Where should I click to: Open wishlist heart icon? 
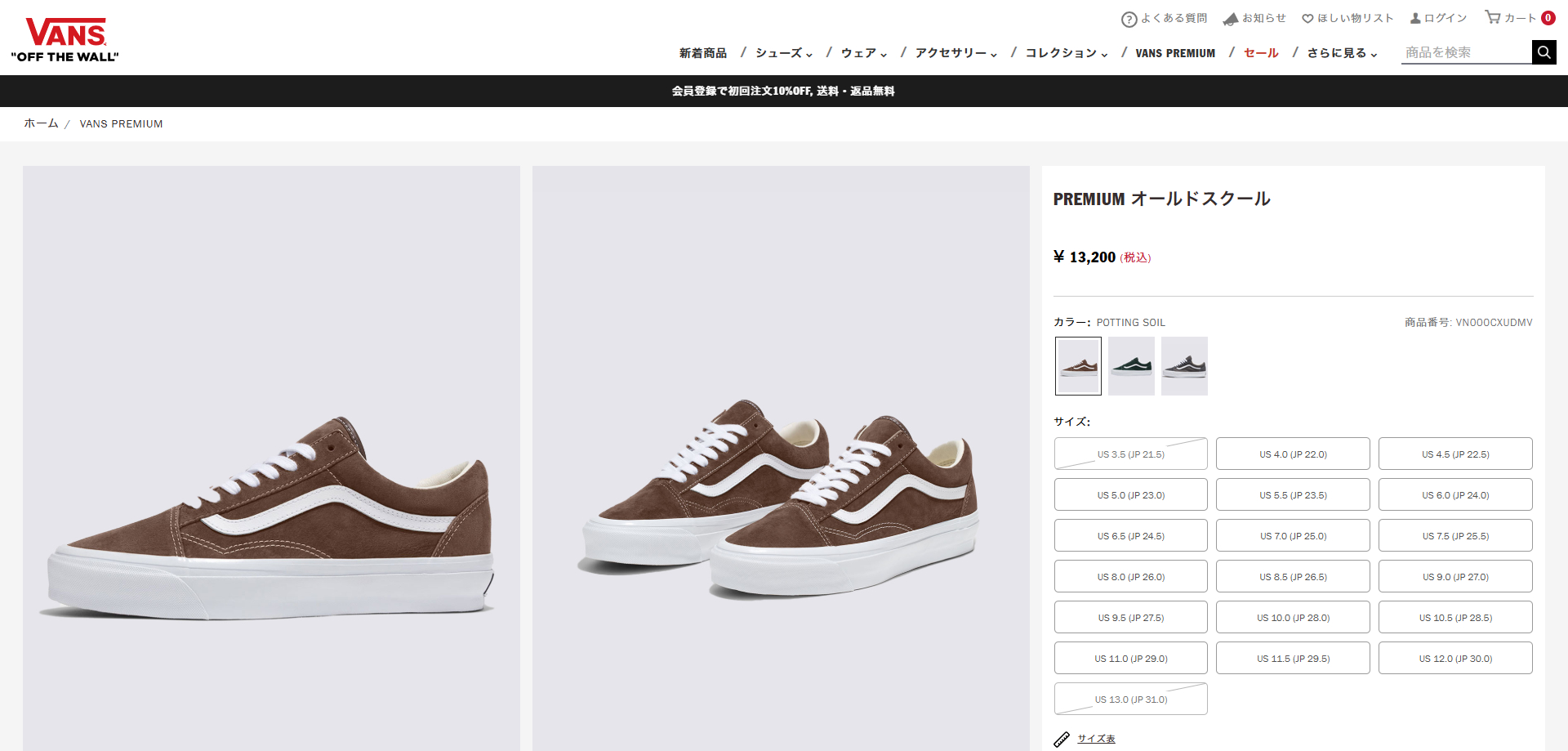(x=1307, y=19)
